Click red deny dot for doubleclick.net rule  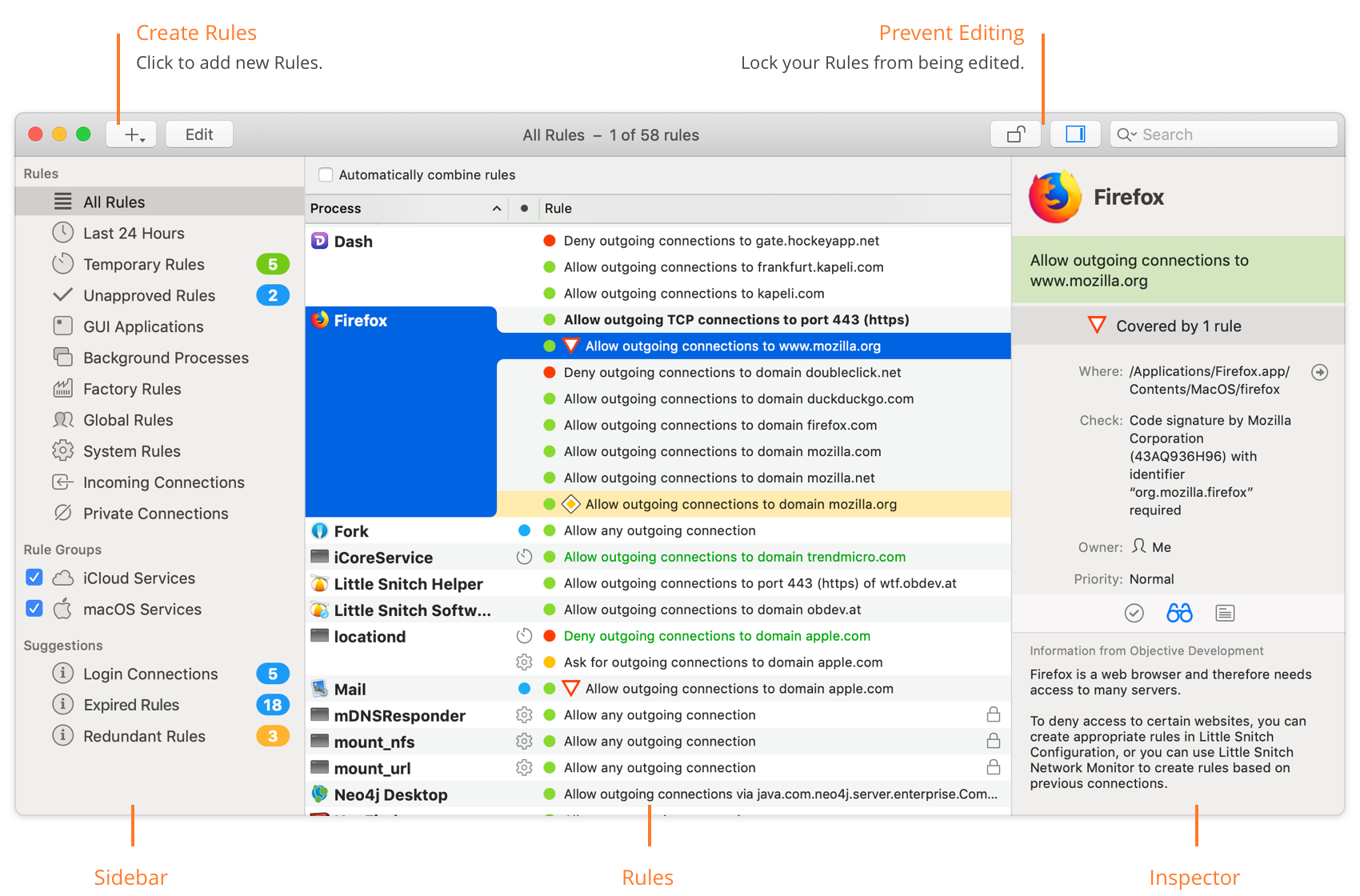point(550,372)
